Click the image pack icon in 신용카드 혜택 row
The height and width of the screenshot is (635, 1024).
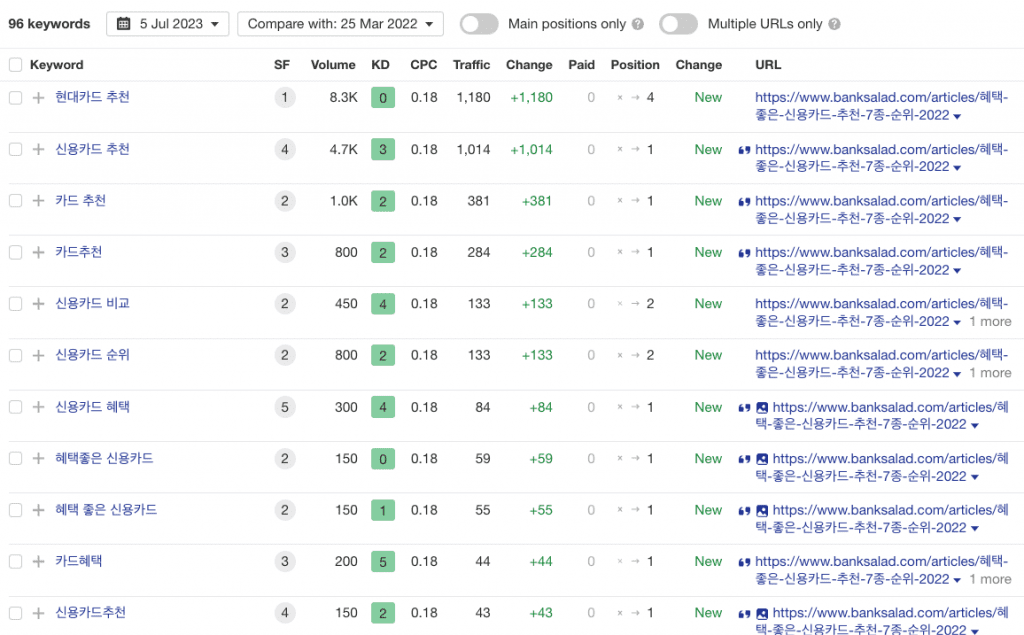pyautogui.click(x=761, y=408)
